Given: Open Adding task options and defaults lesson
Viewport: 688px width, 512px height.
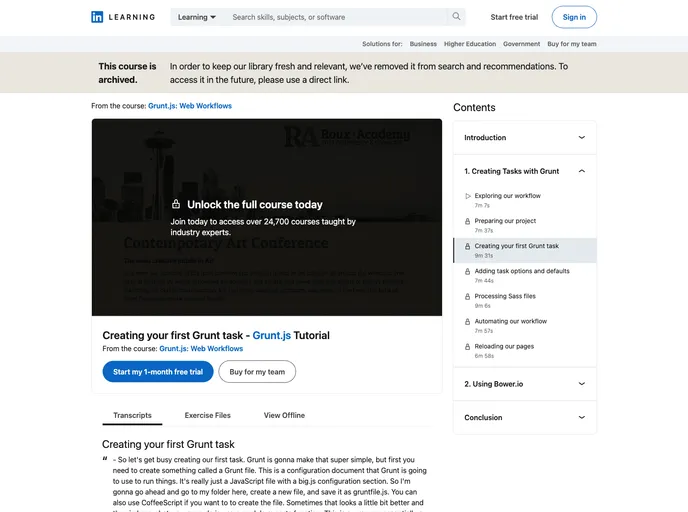Looking at the screenshot, I should 524,275.
